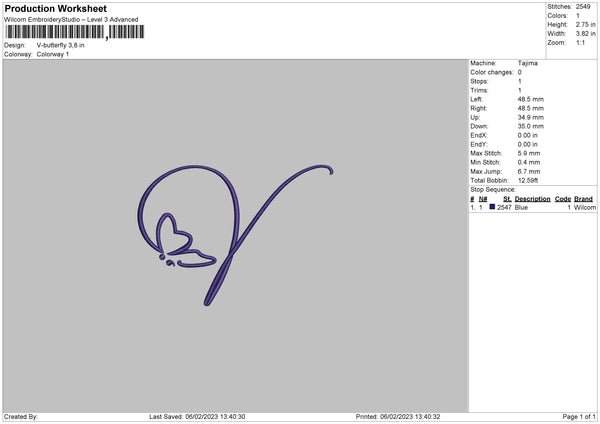Click the EndX value 0.00 in
Image resolution: width=600 pixels, height=424 pixels.
(x=528, y=135)
